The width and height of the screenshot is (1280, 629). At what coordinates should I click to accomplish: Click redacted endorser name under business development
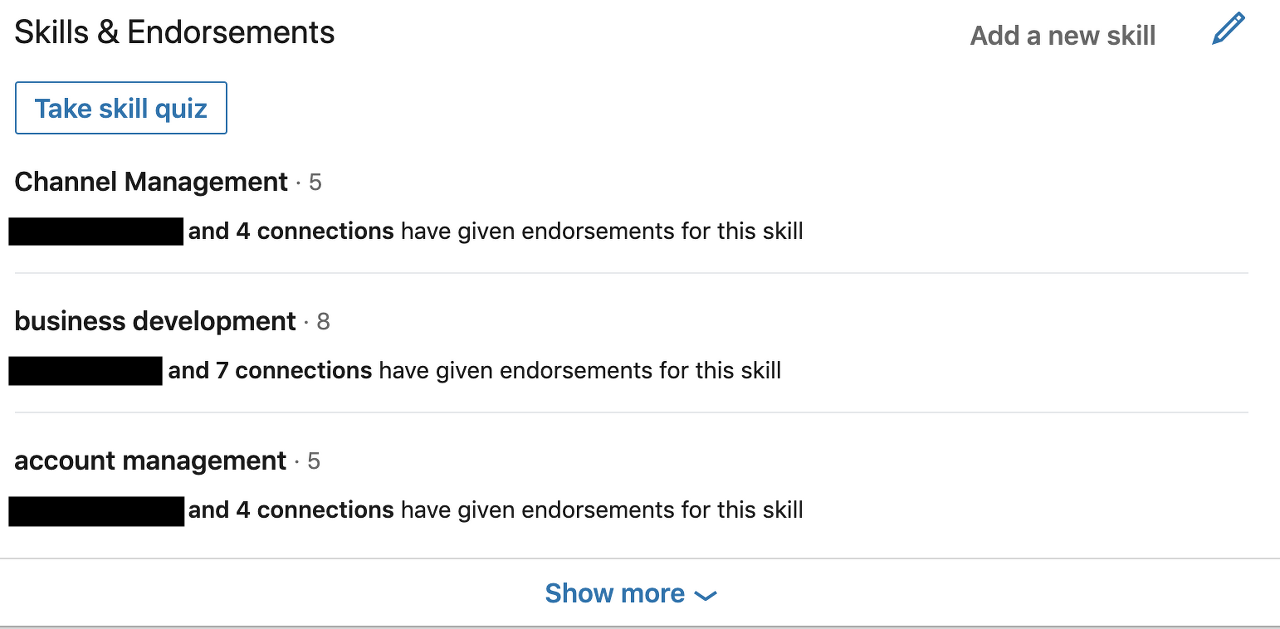coord(86,371)
